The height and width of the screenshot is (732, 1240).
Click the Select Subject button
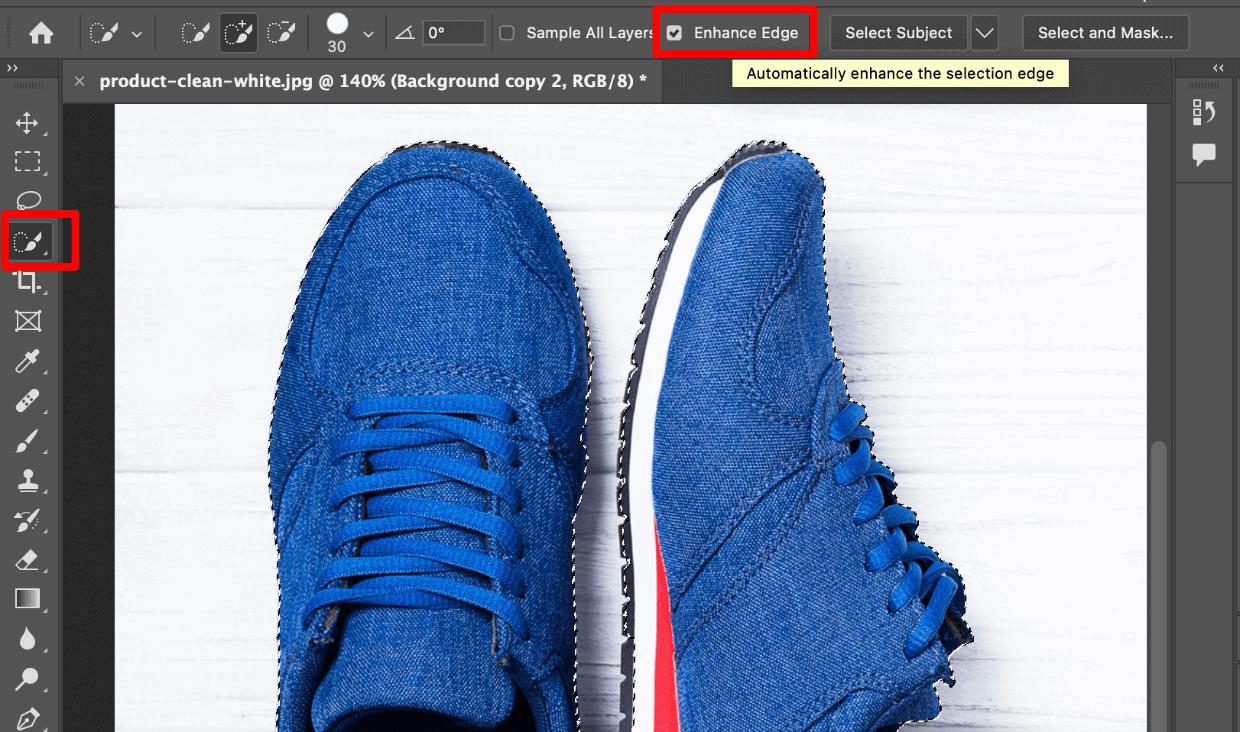(897, 32)
